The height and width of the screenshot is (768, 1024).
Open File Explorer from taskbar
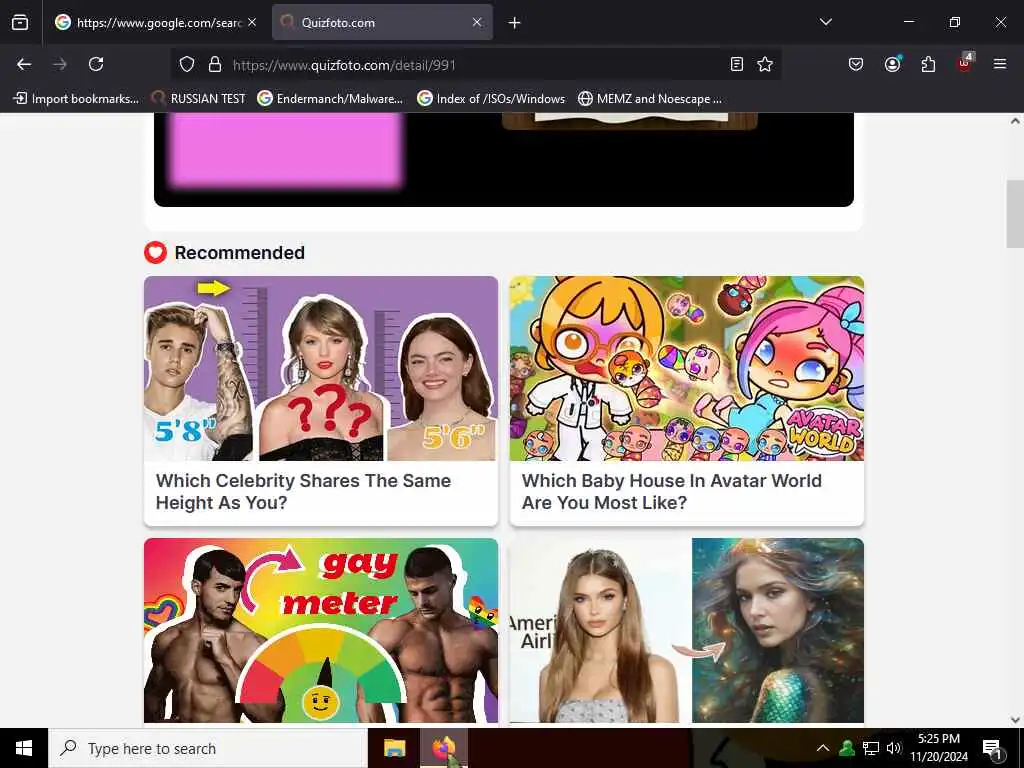click(x=394, y=748)
